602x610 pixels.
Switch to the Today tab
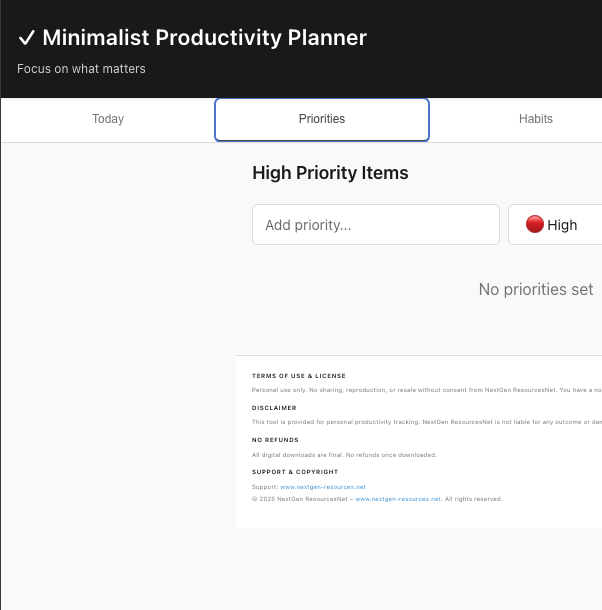108,119
